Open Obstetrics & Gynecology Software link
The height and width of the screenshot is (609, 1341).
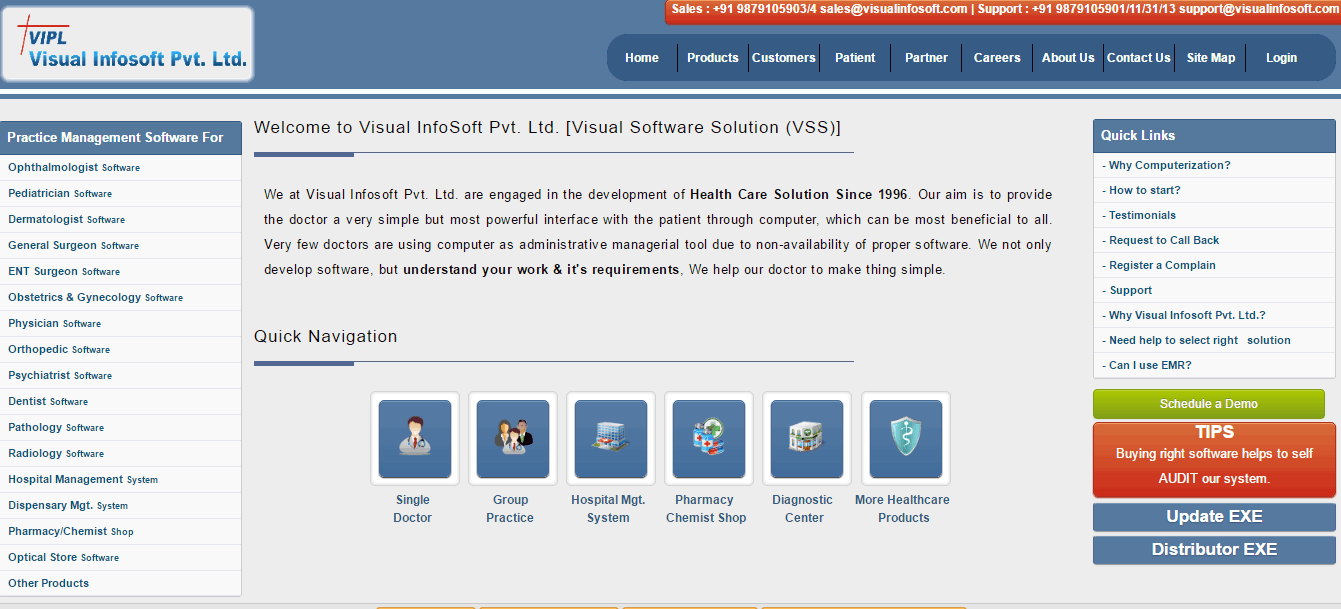click(96, 298)
